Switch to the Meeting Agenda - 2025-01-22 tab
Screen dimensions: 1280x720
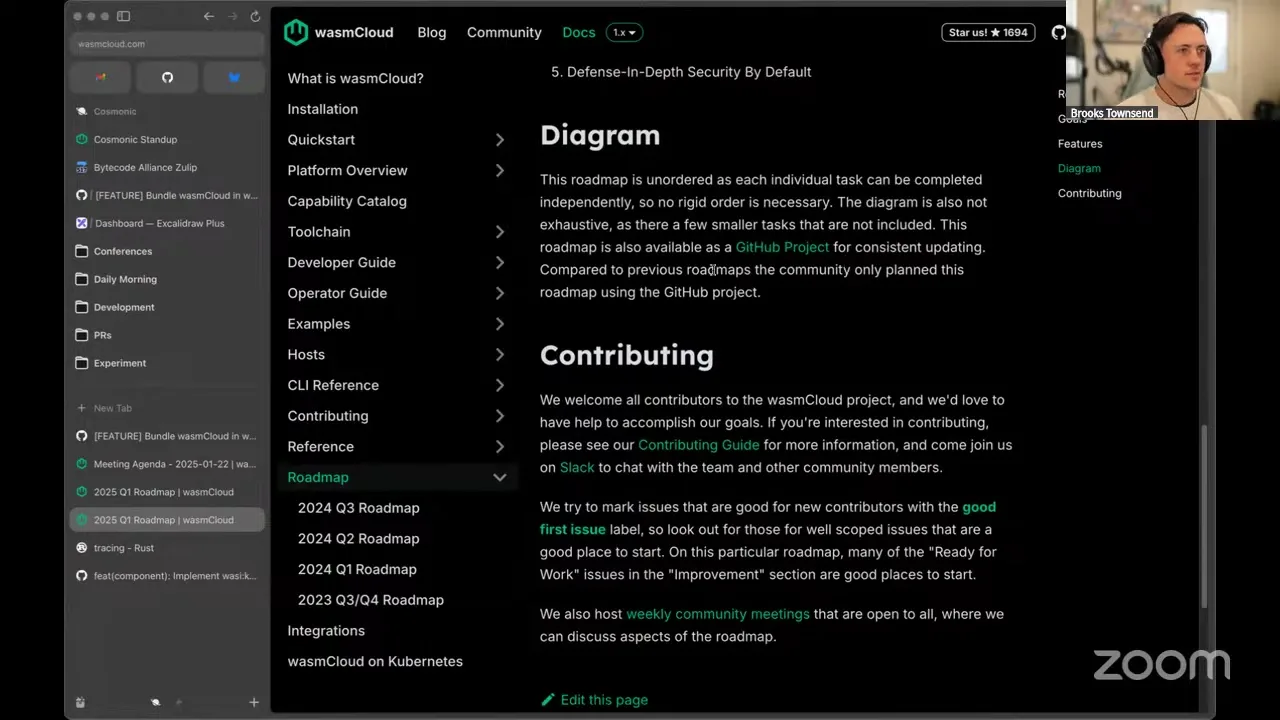pyautogui.click(x=167, y=464)
